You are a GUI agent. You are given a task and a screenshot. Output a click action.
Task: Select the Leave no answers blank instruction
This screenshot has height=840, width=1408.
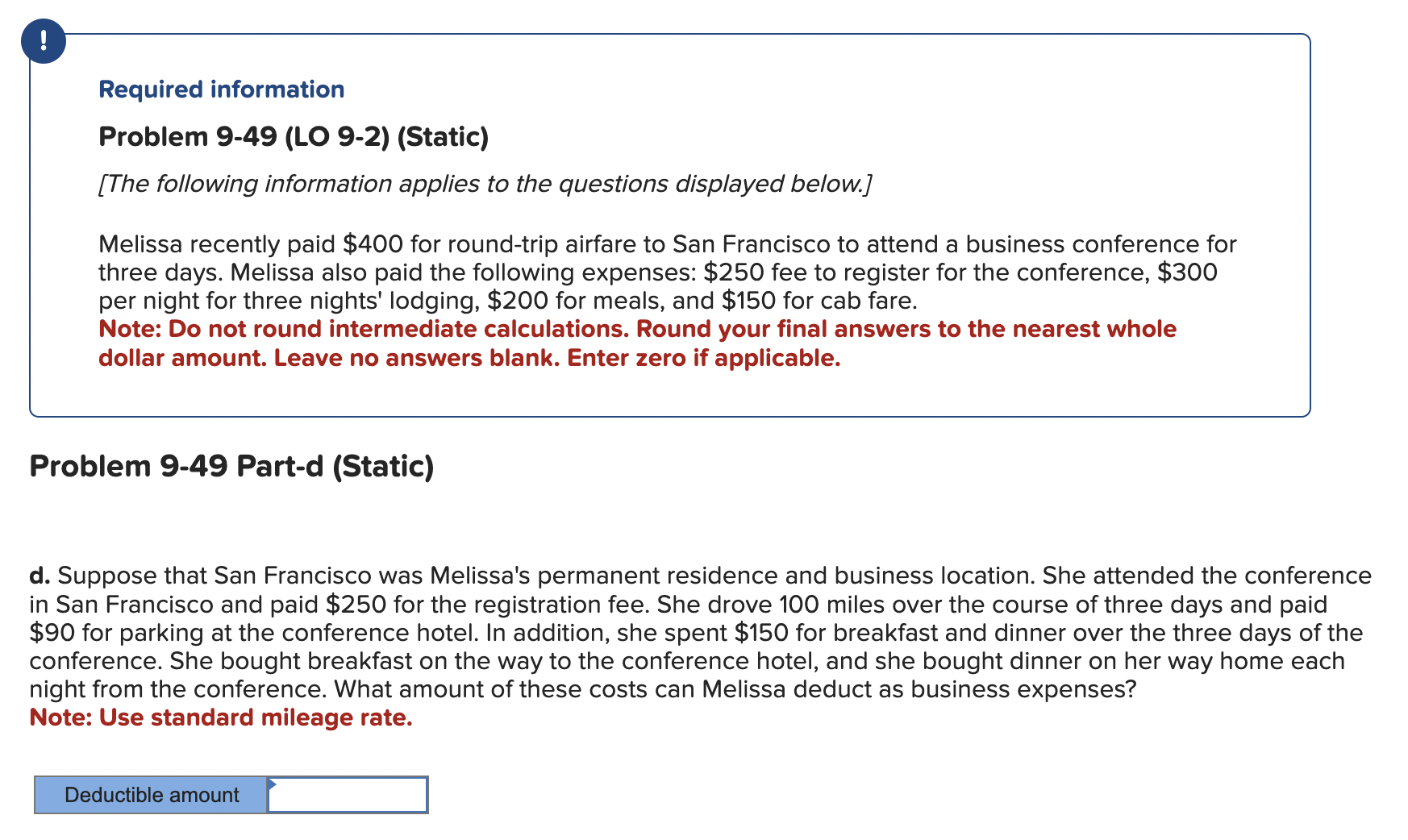(x=395, y=358)
